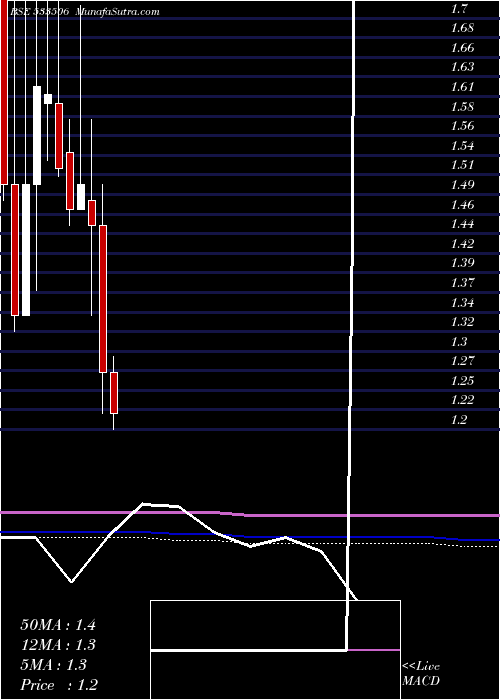Image resolution: width=500 pixels, height=700 pixels.
Task: Click the <<Live MACD label
Action: click(421, 674)
